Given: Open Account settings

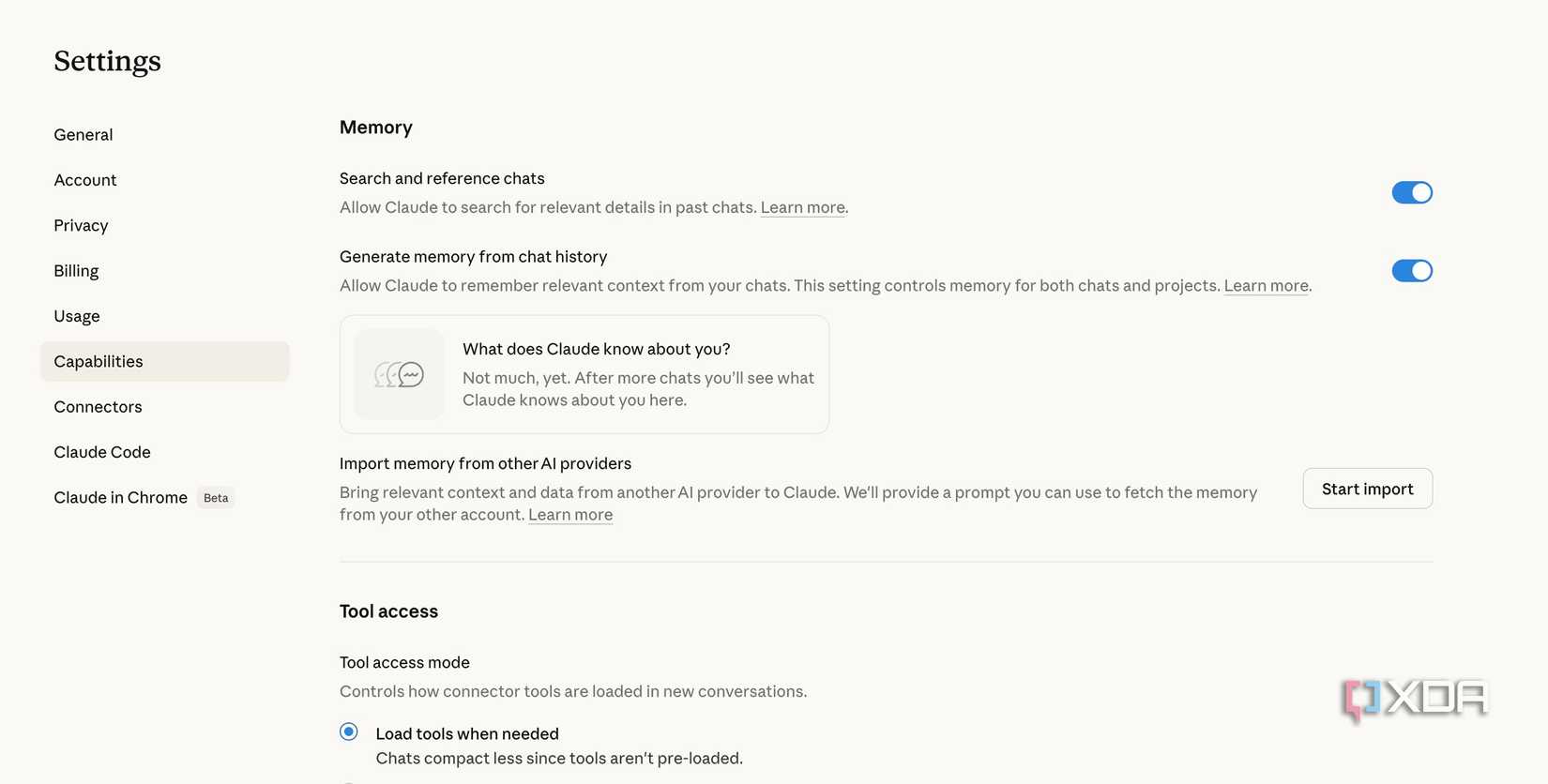Looking at the screenshot, I should [84, 179].
